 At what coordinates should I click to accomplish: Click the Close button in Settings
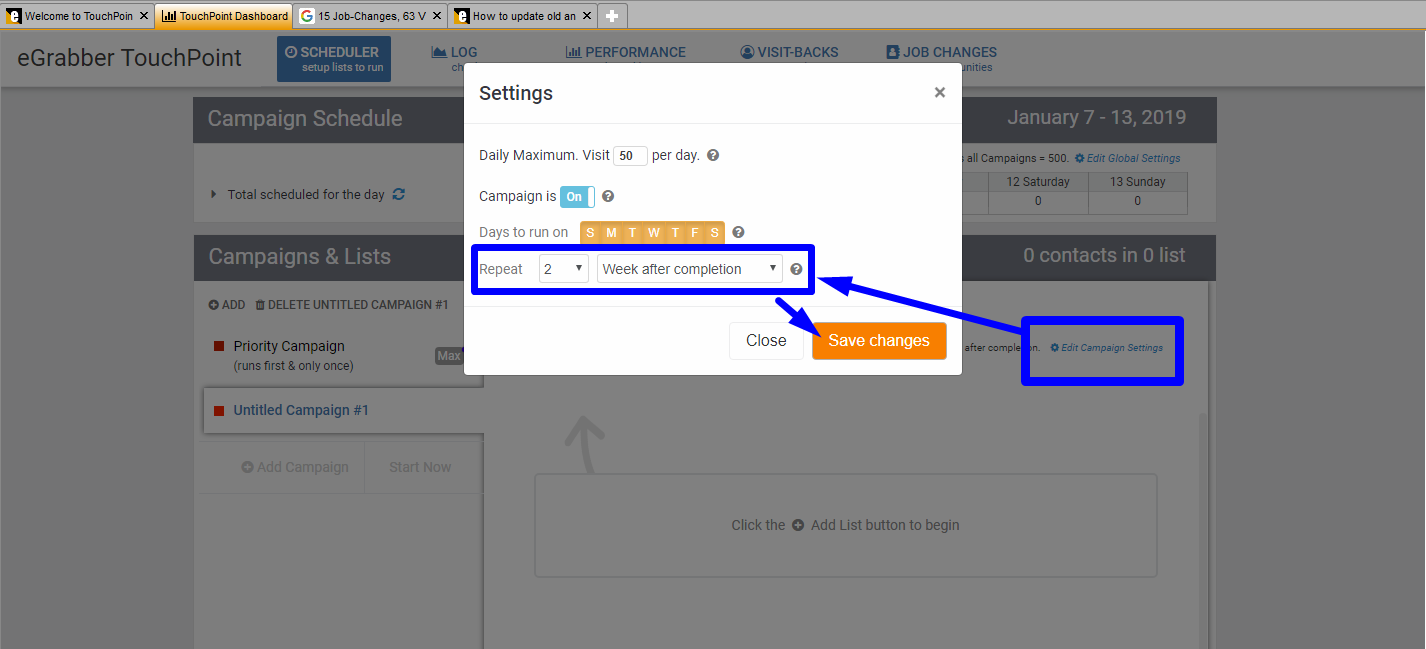tap(766, 341)
